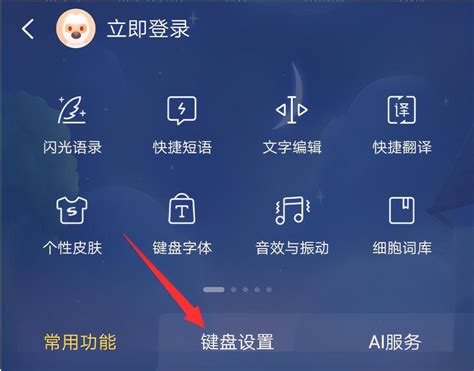The width and height of the screenshot is (474, 371).
Task: Jump to third page indicator dot
Action: 245,290
